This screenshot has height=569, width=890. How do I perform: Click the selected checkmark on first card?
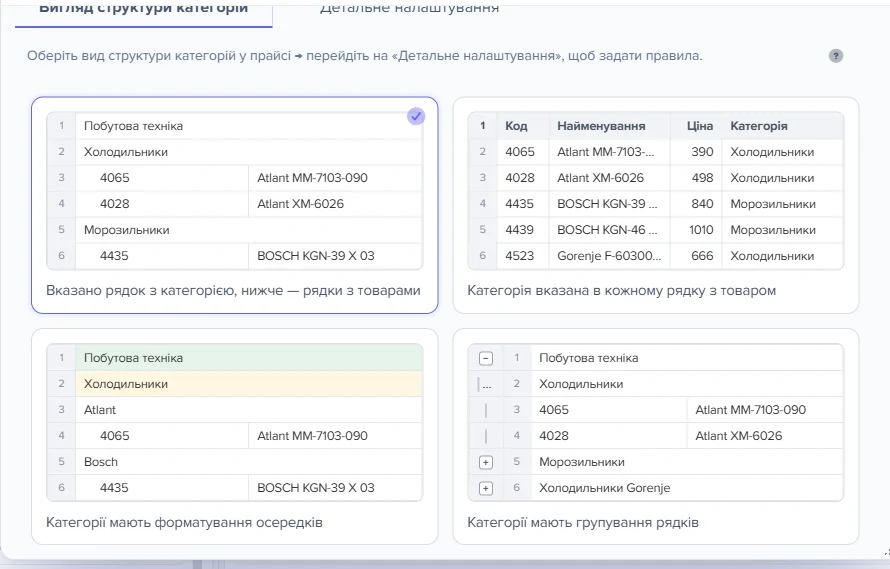pos(416,116)
